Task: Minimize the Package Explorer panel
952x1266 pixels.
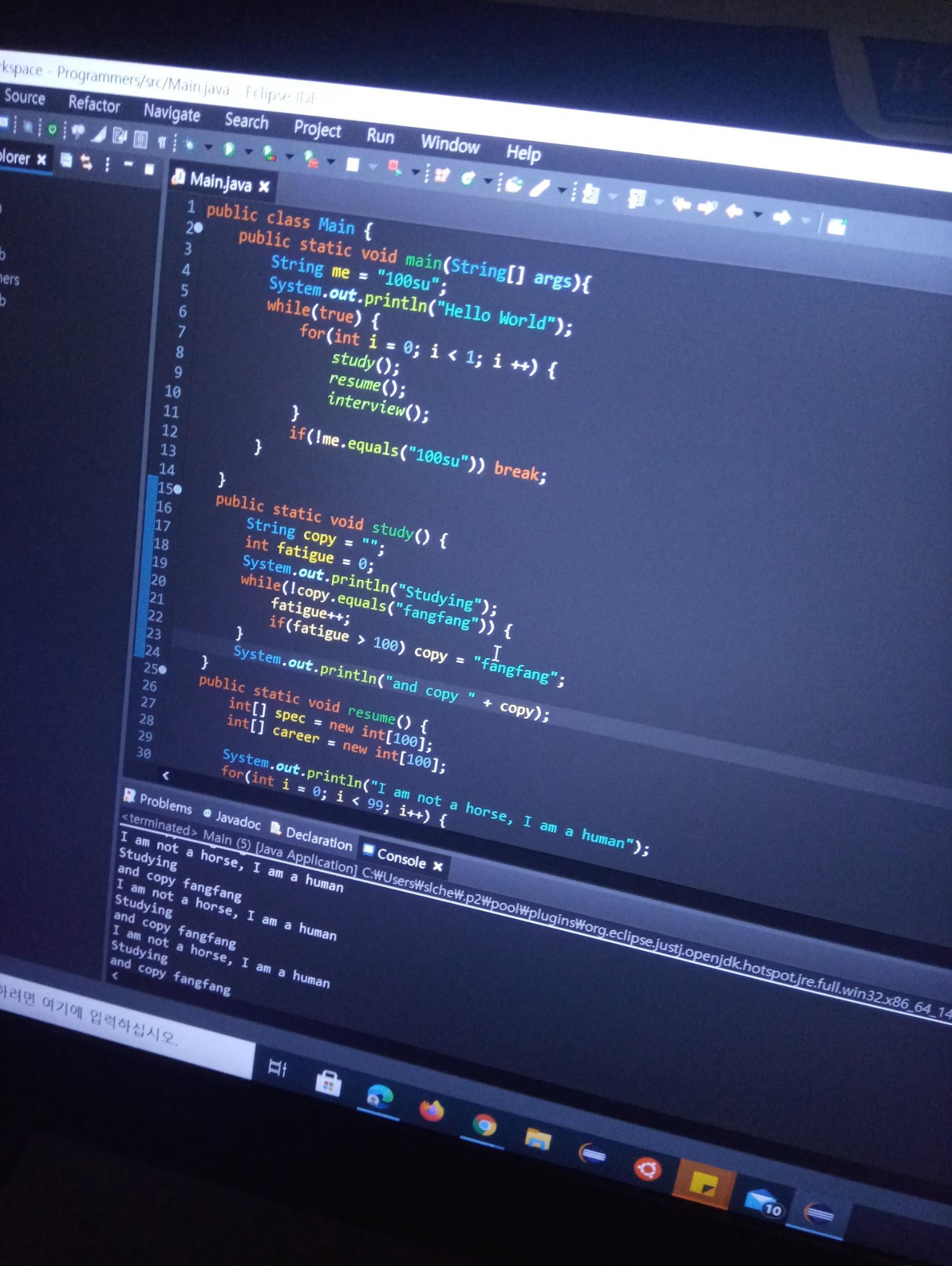Action: tap(129, 164)
